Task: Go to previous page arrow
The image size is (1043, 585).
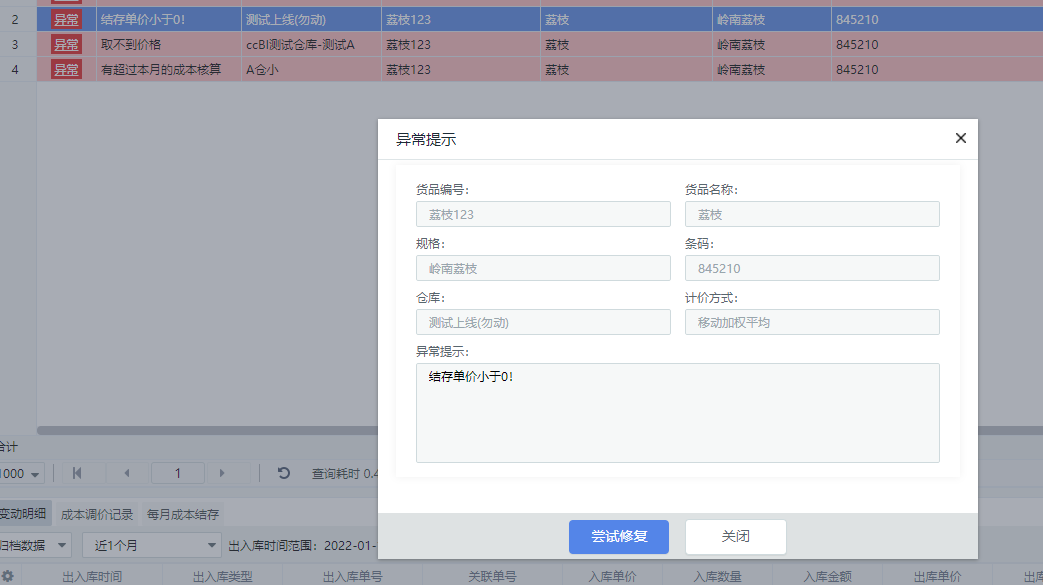Action: click(126, 473)
